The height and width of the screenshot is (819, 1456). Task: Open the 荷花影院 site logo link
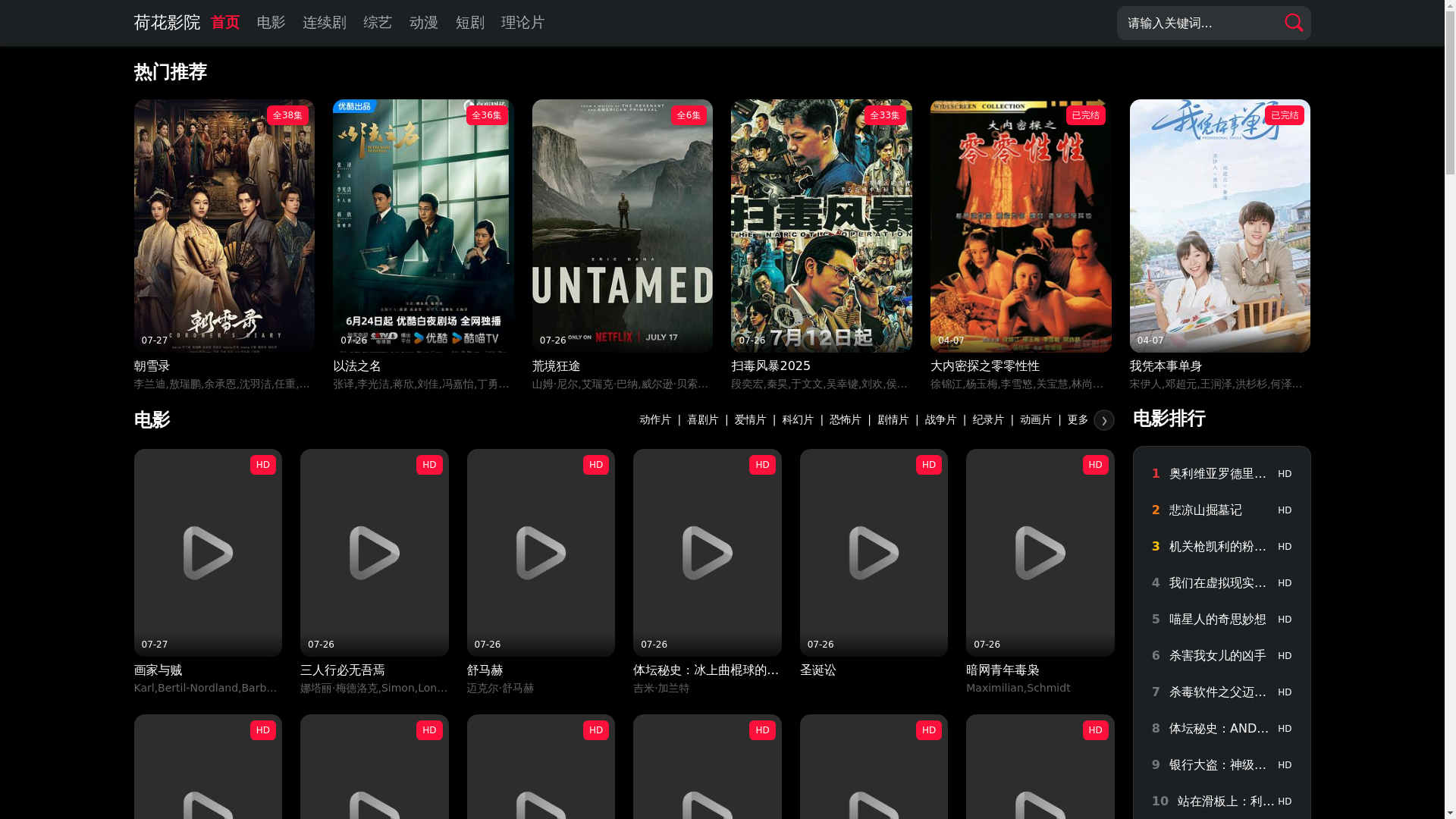167,23
